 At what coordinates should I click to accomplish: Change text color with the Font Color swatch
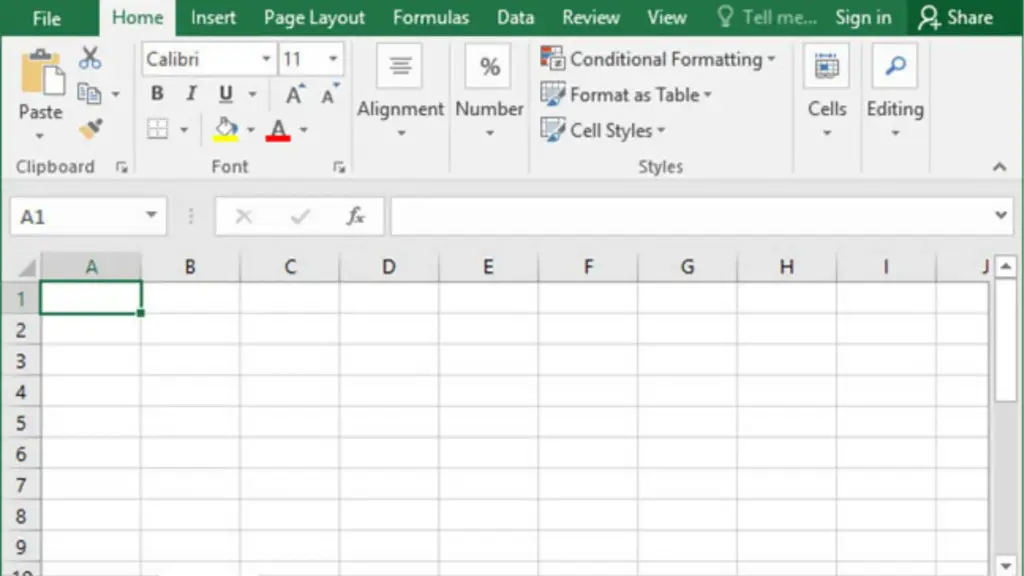276,129
